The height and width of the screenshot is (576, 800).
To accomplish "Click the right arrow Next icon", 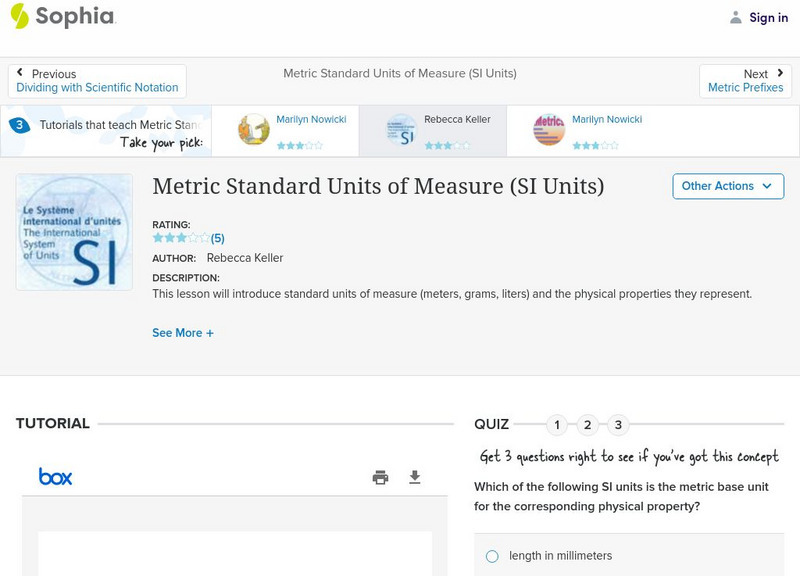I will (779, 74).
